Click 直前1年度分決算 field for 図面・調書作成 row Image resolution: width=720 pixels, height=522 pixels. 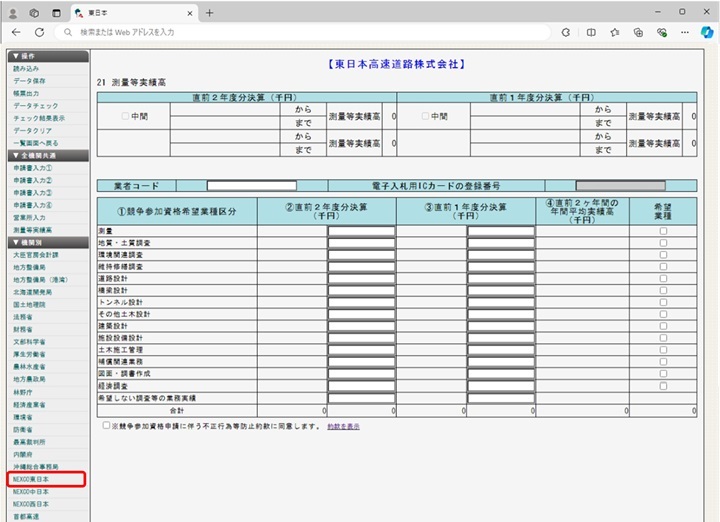coord(501,374)
